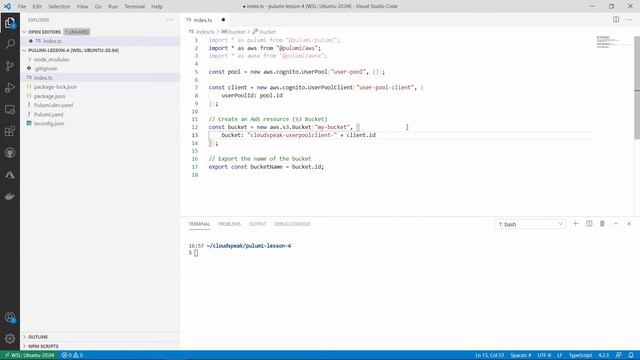Kill the terminal with trash icon
Viewport: 640px width, 360px height.
coord(602,224)
